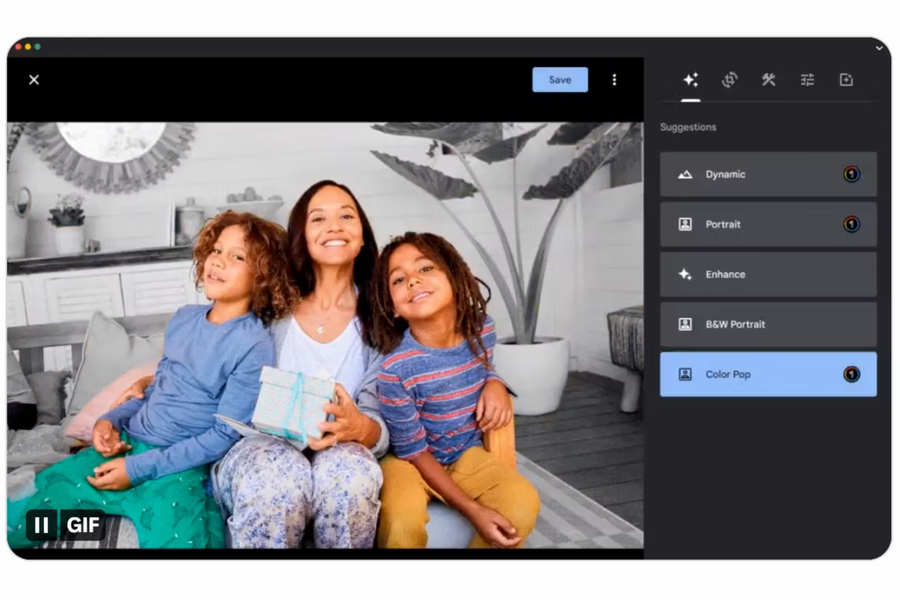Viewport: 900px width, 600px height.
Task: Click the Google One badge on Dynamic
Action: [851, 174]
